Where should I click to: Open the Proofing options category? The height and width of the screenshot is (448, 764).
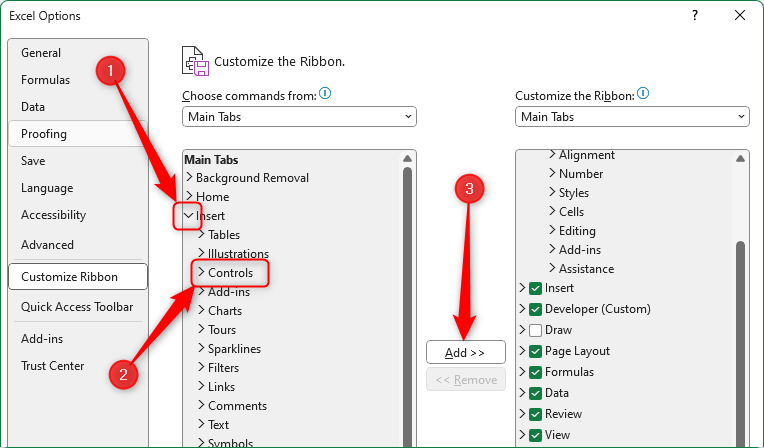click(x=78, y=134)
